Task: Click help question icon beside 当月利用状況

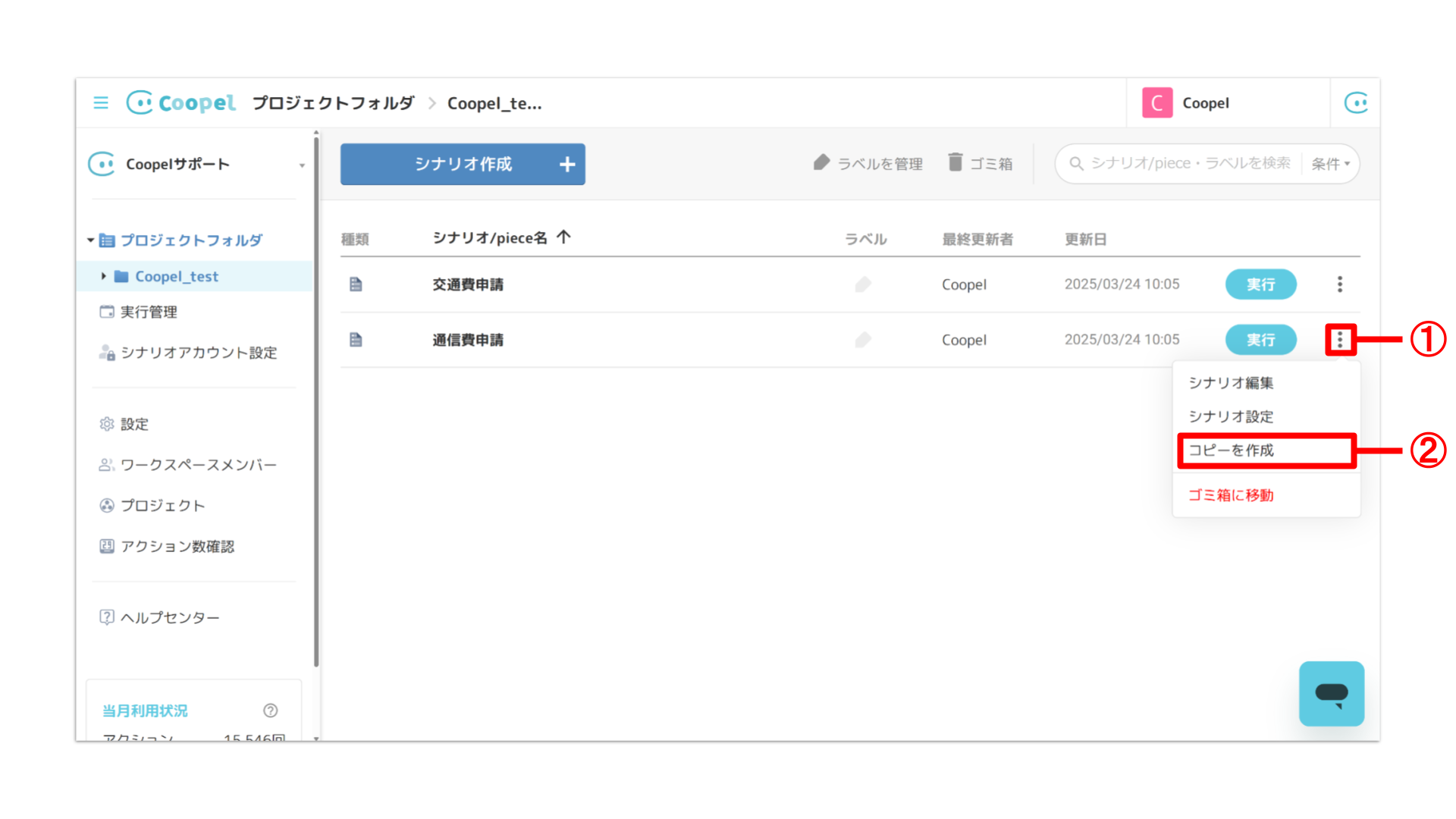Action: point(271,711)
